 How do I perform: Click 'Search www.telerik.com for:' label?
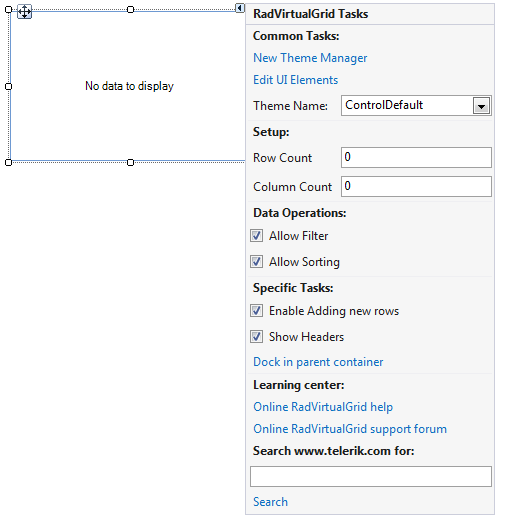pyautogui.click(x=334, y=451)
